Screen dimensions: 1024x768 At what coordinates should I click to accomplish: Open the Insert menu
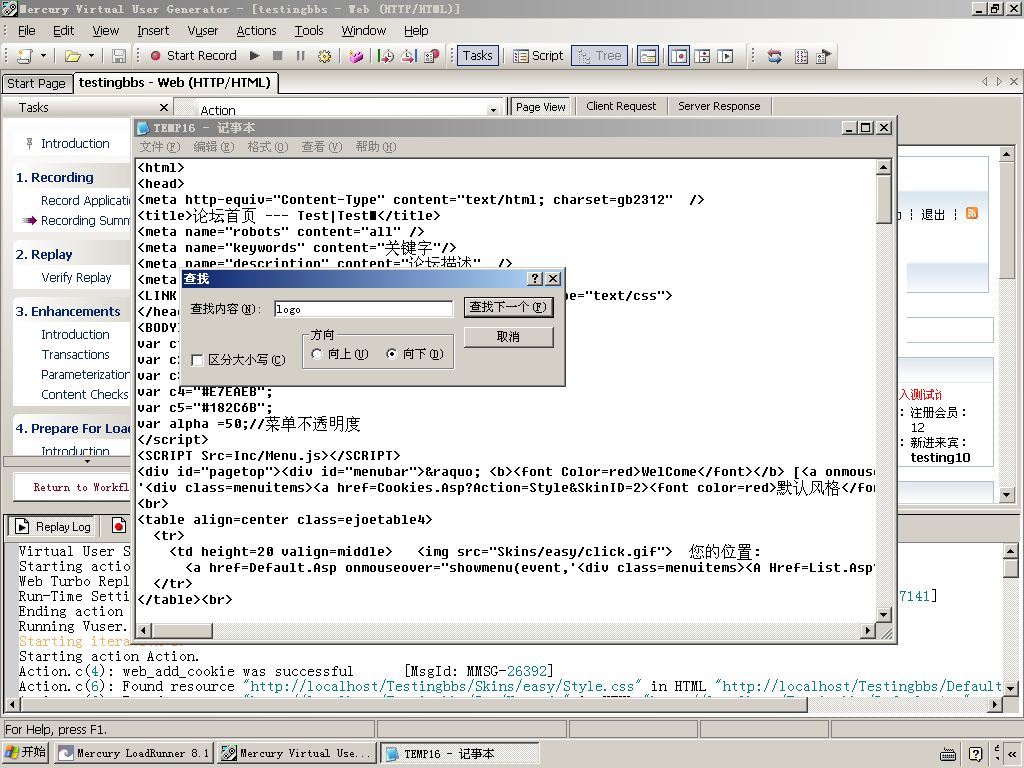click(153, 31)
